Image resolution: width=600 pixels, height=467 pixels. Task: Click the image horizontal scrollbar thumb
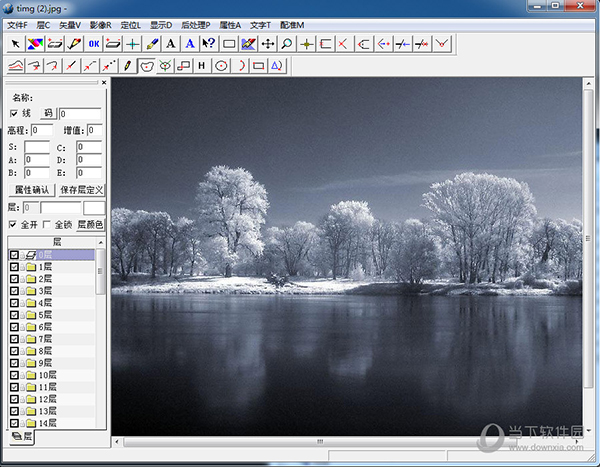click(x=320, y=442)
